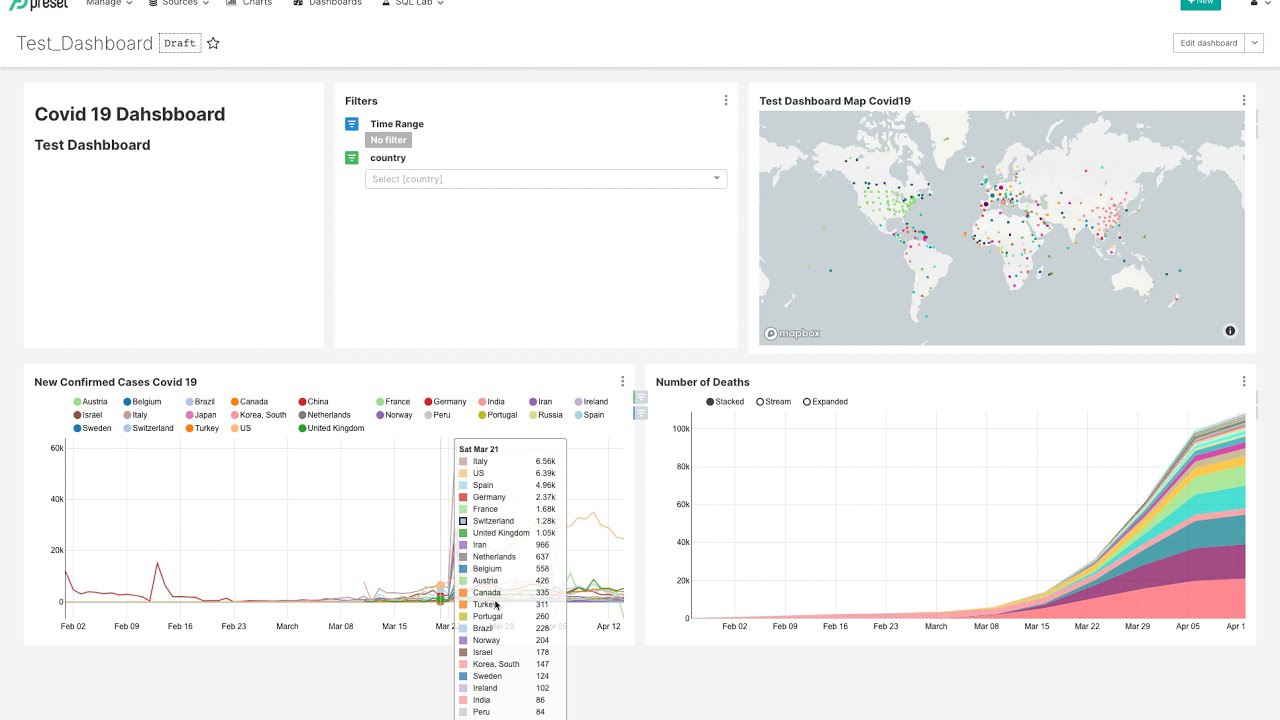1280x720 pixels.
Task: Click the preset logo
Action: tap(38, 4)
